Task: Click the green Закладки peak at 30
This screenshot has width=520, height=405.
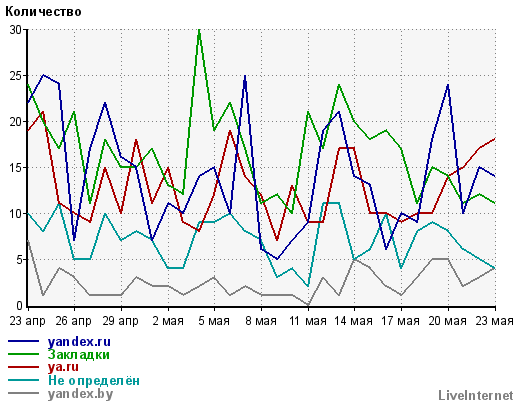Action: 199,30
